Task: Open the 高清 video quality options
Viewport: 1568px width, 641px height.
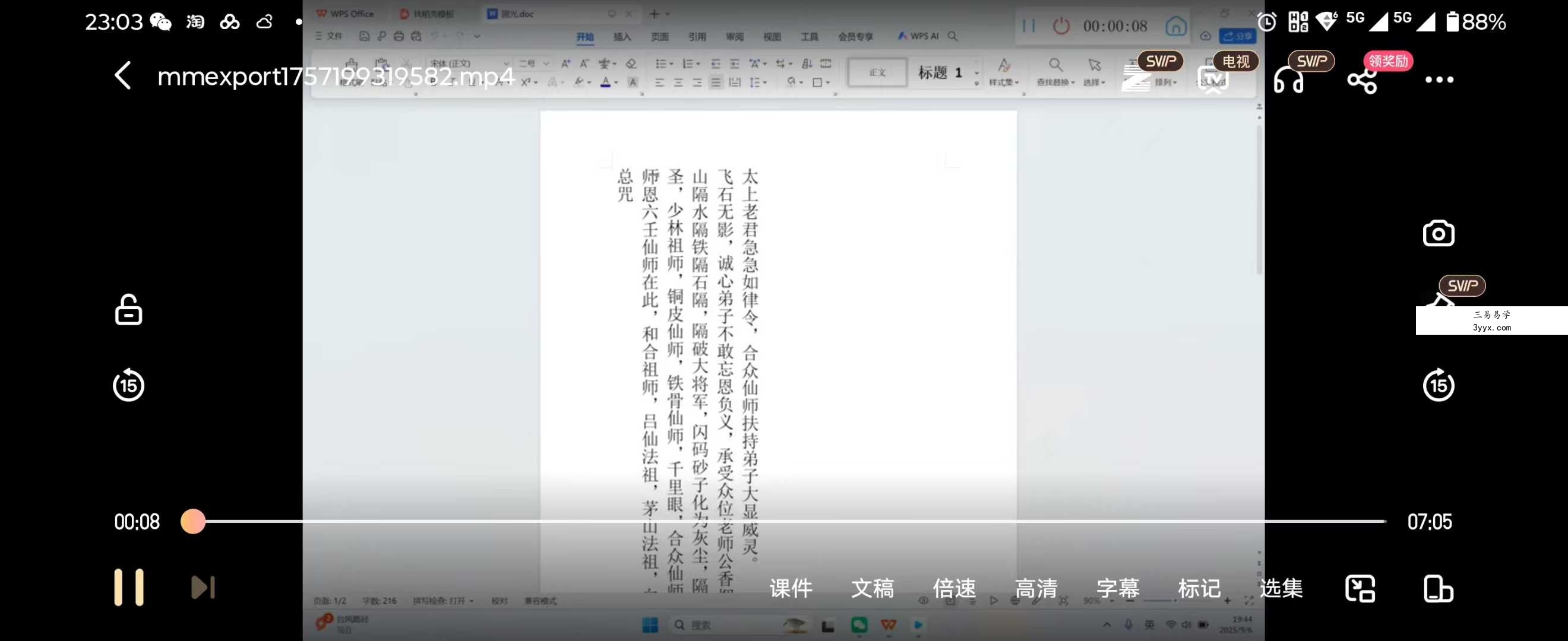Action: click(1035, 589)
